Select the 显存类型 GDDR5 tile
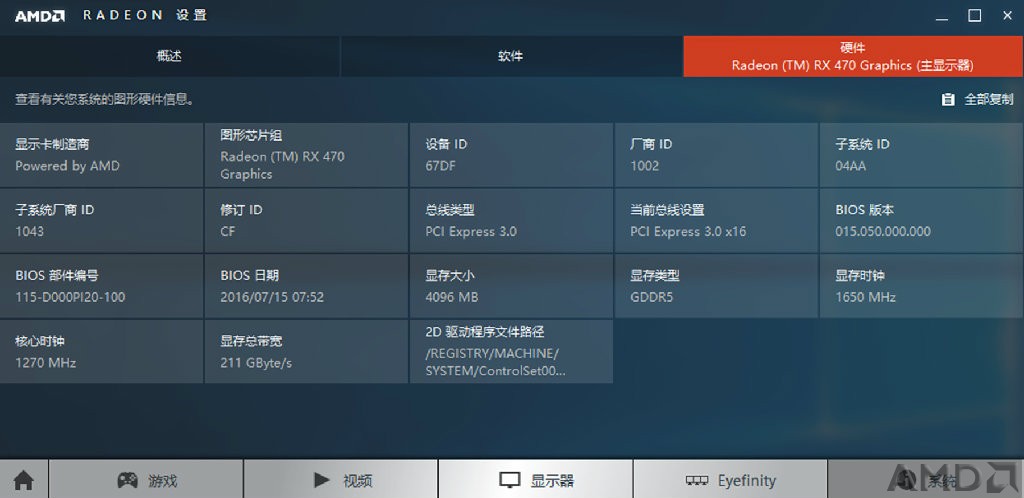 [x=716, y=286]
